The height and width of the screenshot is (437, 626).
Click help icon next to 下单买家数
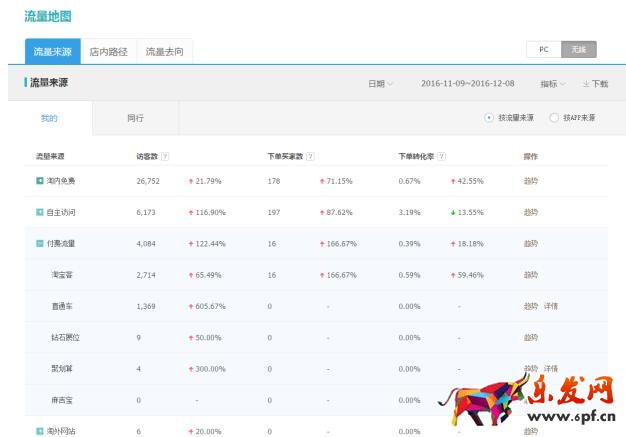point(310,156)
